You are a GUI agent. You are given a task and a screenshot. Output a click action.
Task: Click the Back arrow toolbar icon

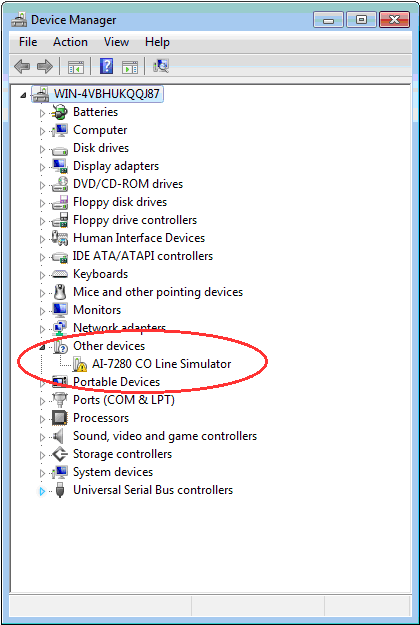tap(22, 66)
